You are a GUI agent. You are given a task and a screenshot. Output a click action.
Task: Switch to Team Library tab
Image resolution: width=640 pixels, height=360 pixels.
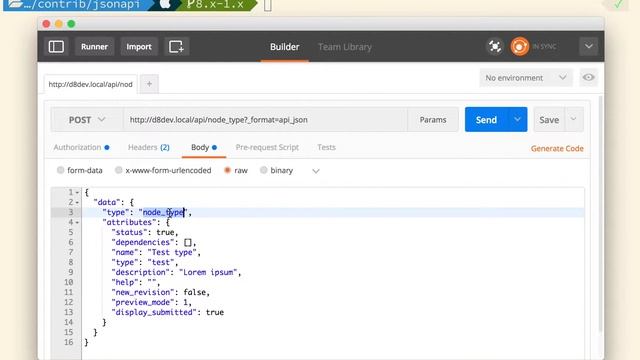click(345, 47)
